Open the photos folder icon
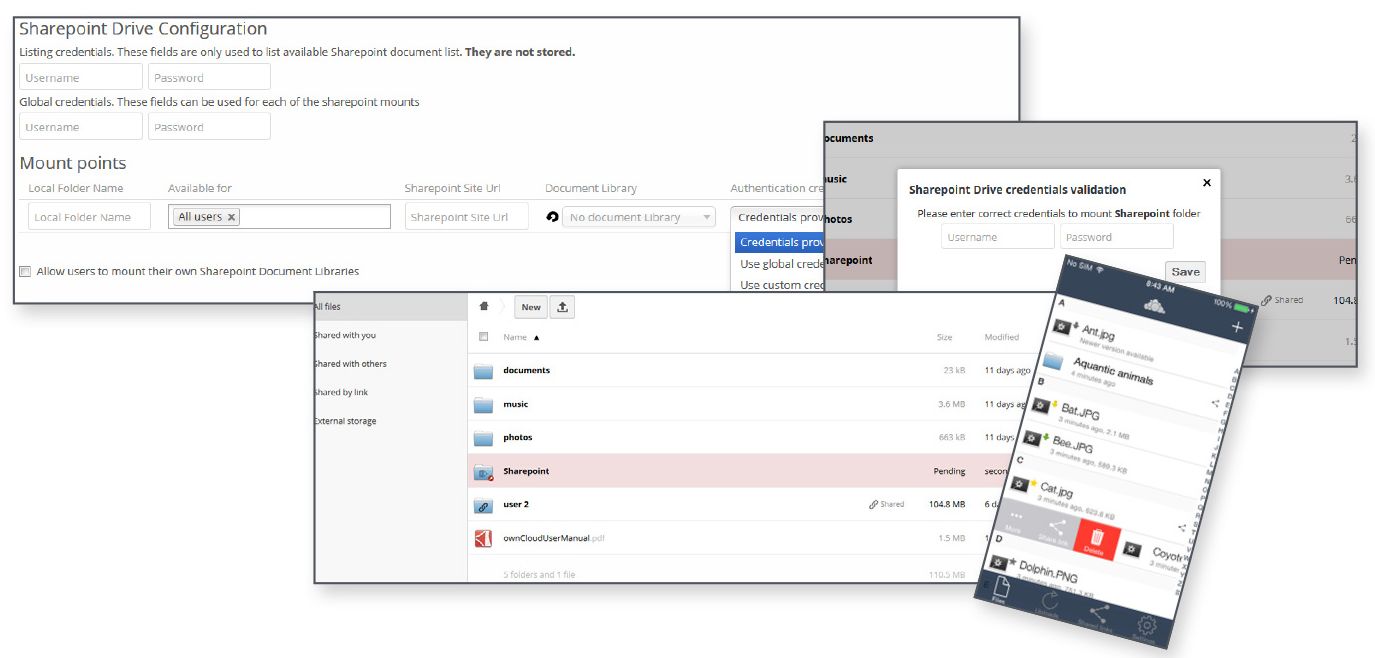This screenshot has width=1375, height=658. [x=484, y=437]
